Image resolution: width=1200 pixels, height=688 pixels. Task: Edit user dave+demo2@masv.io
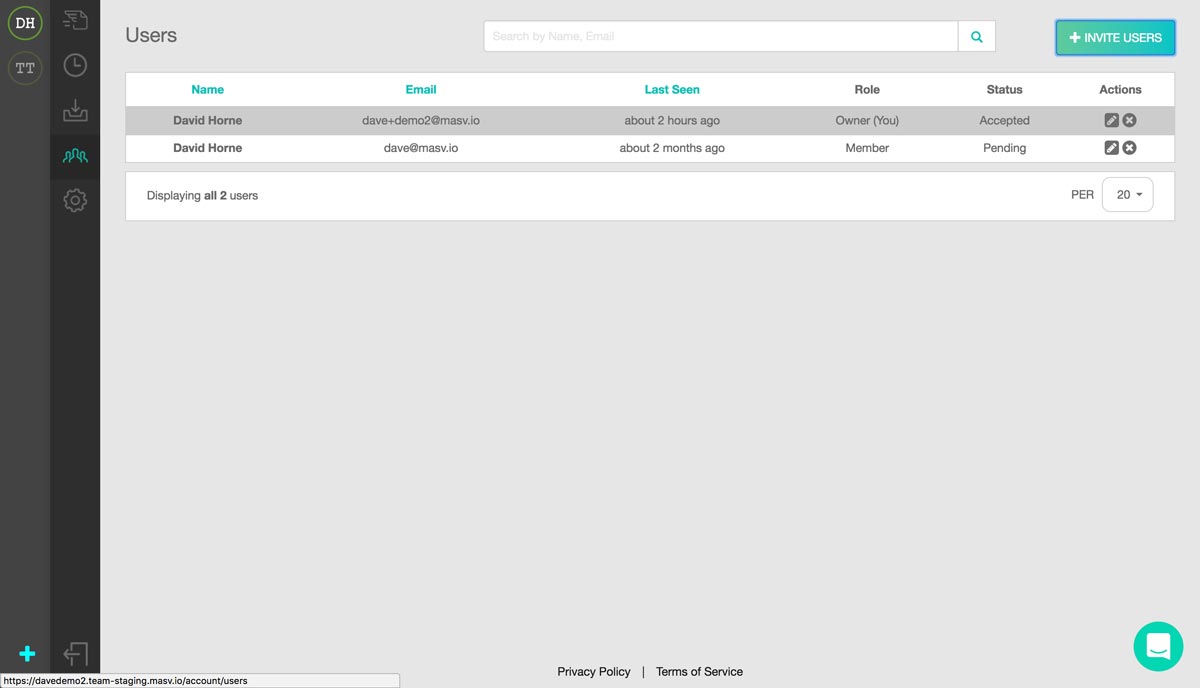point(1111,120)
